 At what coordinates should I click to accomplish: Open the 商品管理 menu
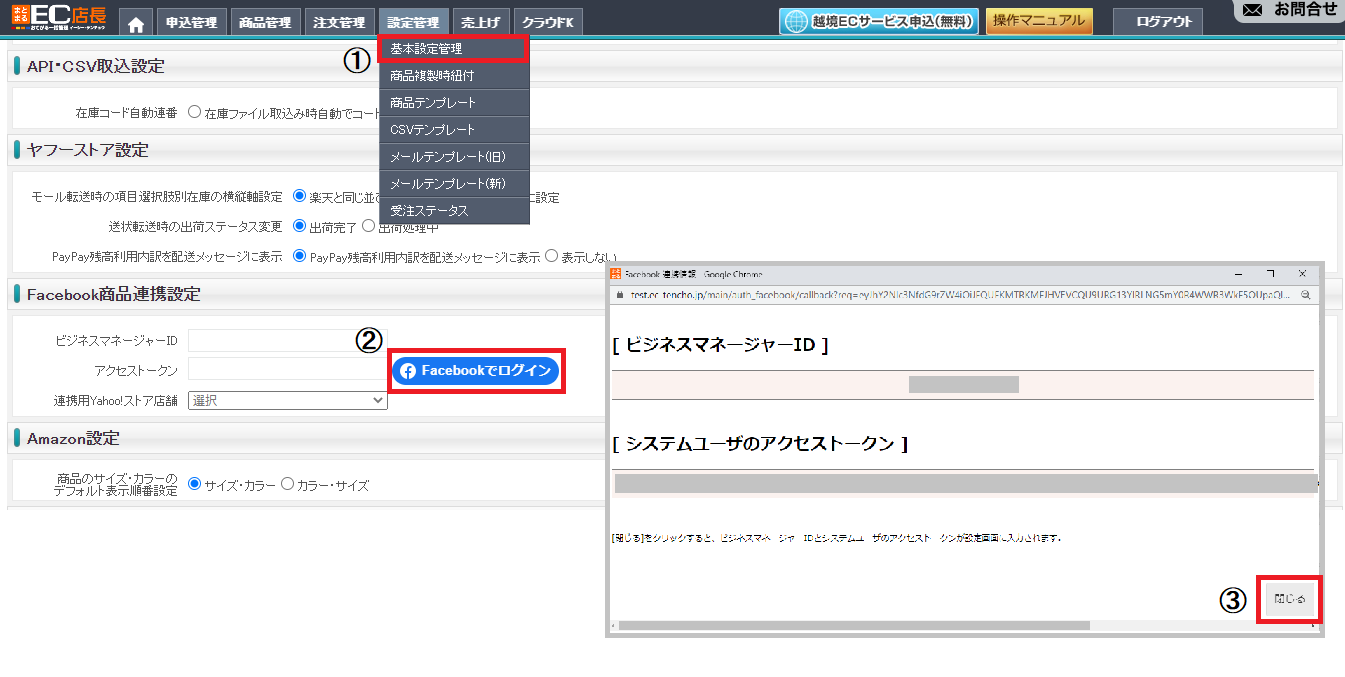(265, 22)
